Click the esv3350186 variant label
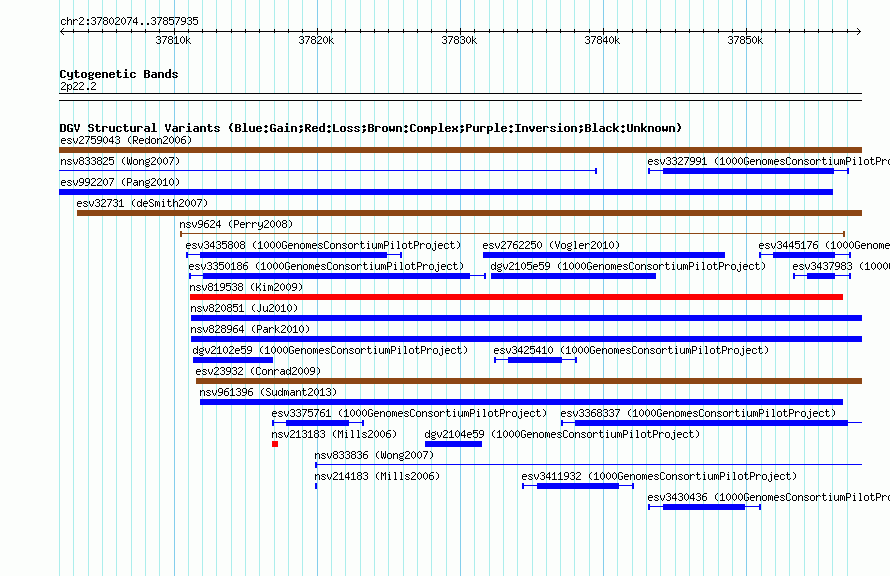The width and height of the screenshot is (890, 576). (326, 266)
